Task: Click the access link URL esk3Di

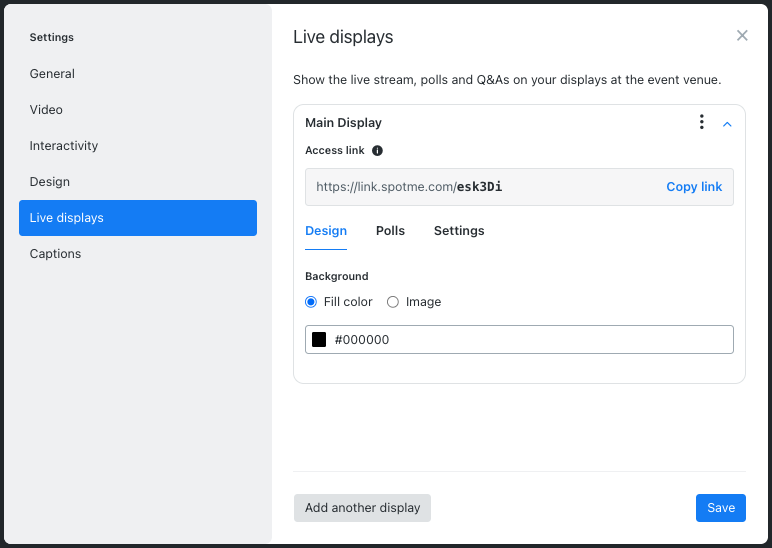Action: [409, 187]
